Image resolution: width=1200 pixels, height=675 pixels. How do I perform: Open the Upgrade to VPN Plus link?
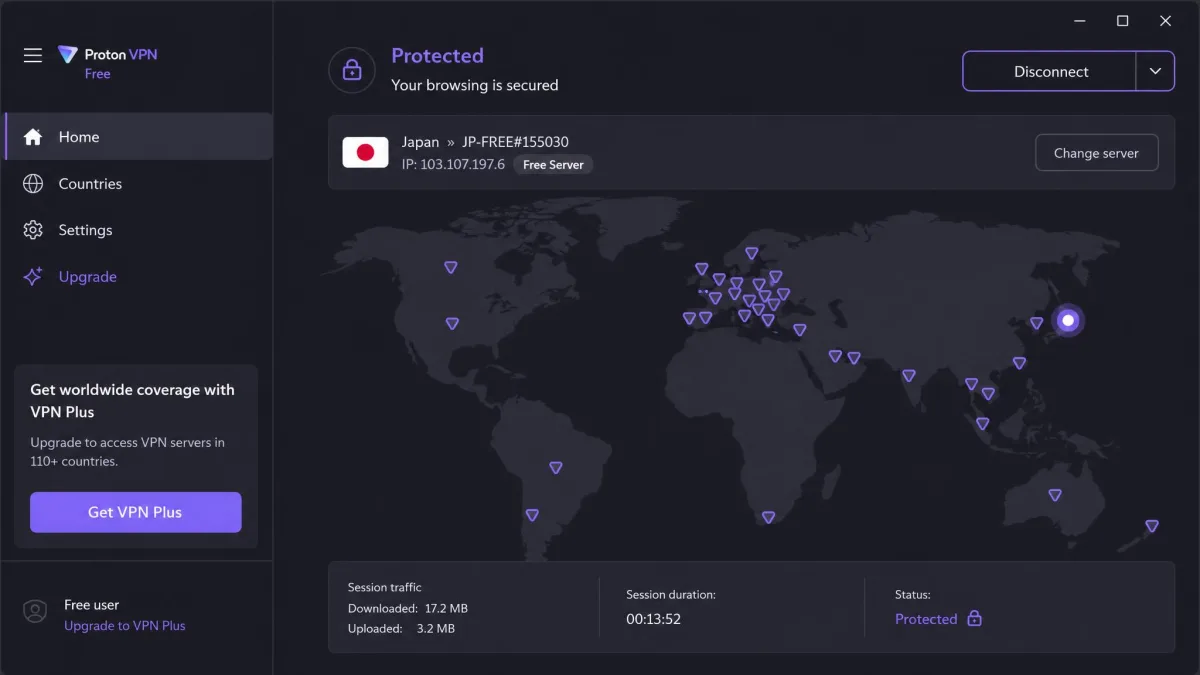[x=125, y=626]
